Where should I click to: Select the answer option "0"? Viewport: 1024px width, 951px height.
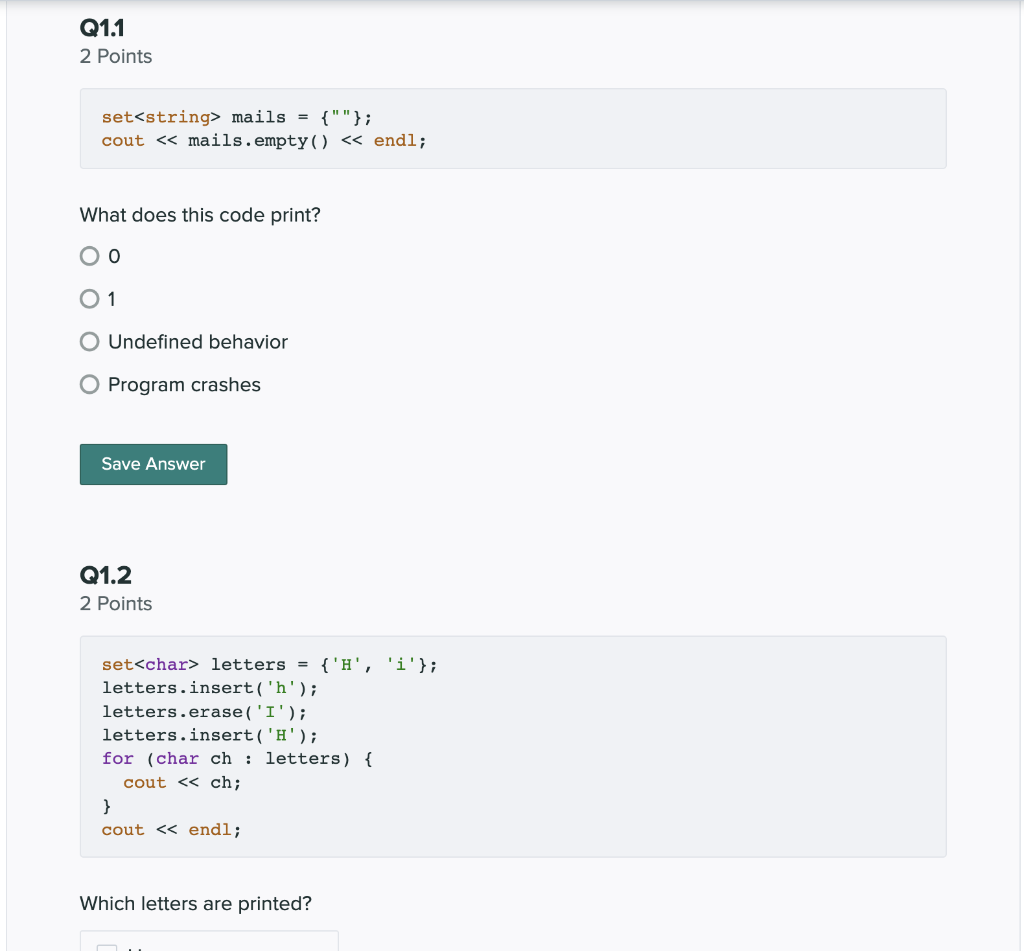click(89, 256)
